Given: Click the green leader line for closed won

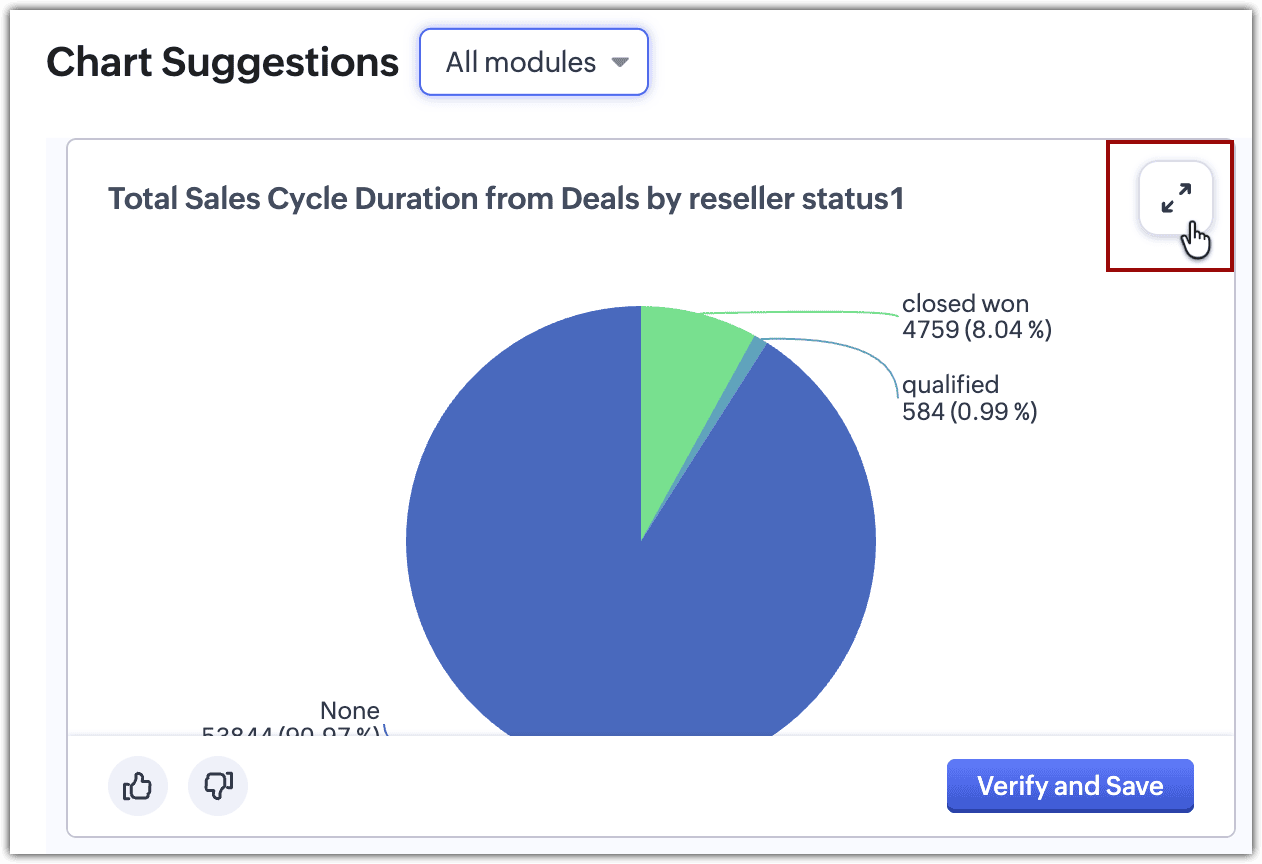Looking at the screenshot, I should pos(800,313).
